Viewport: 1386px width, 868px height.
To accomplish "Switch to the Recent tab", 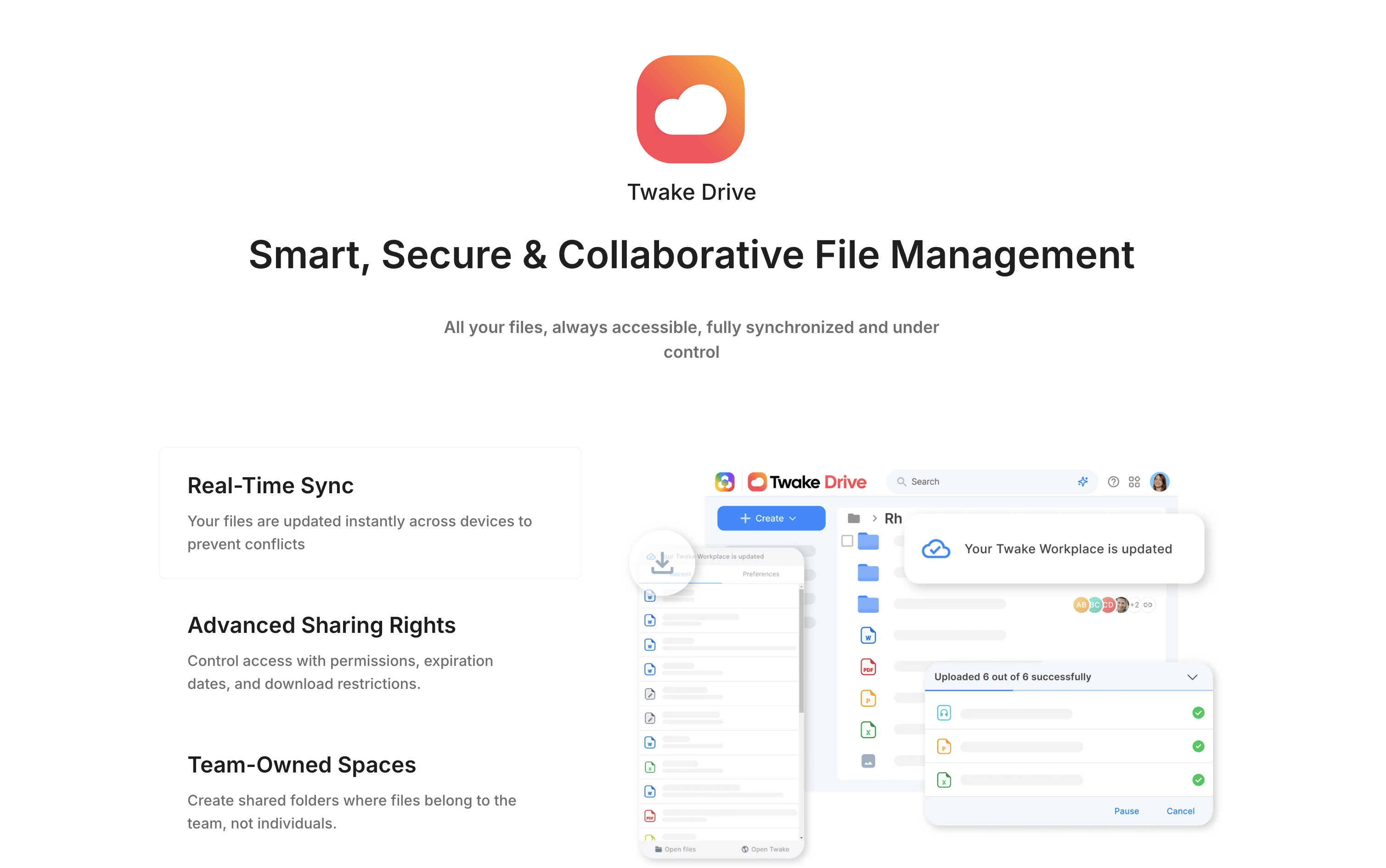I will click(x=681, y=574).
